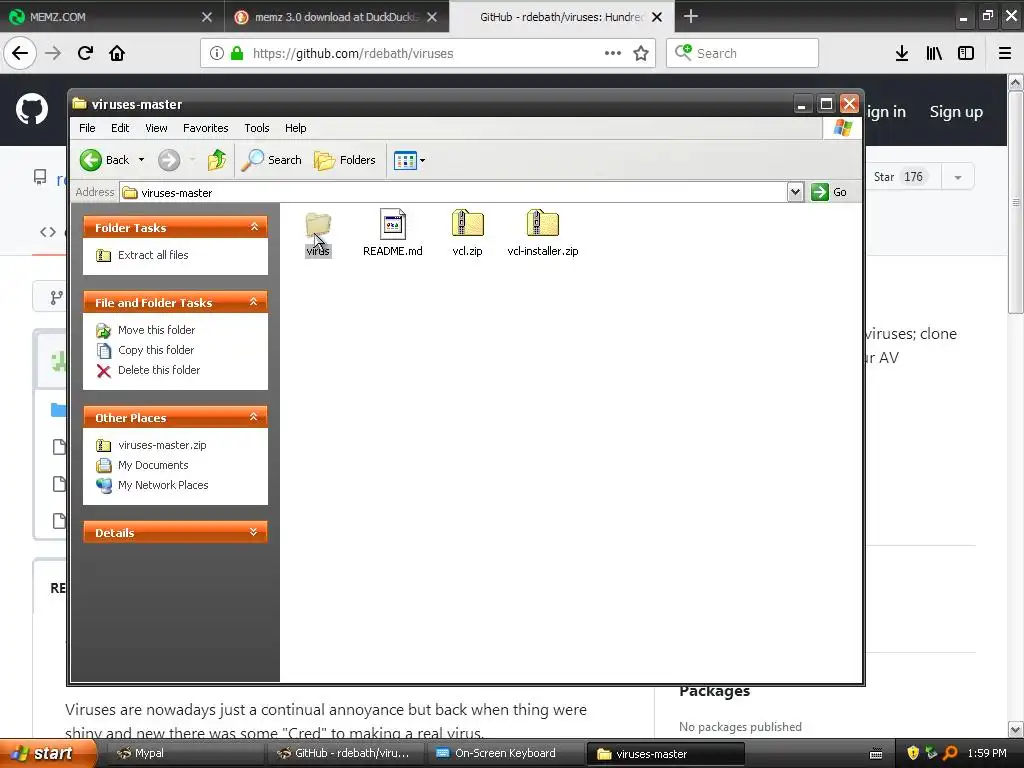Viewport: 1024px width, 768px height.
Task: Bookmark this page with star icon
Action: (x=641, y=53)
